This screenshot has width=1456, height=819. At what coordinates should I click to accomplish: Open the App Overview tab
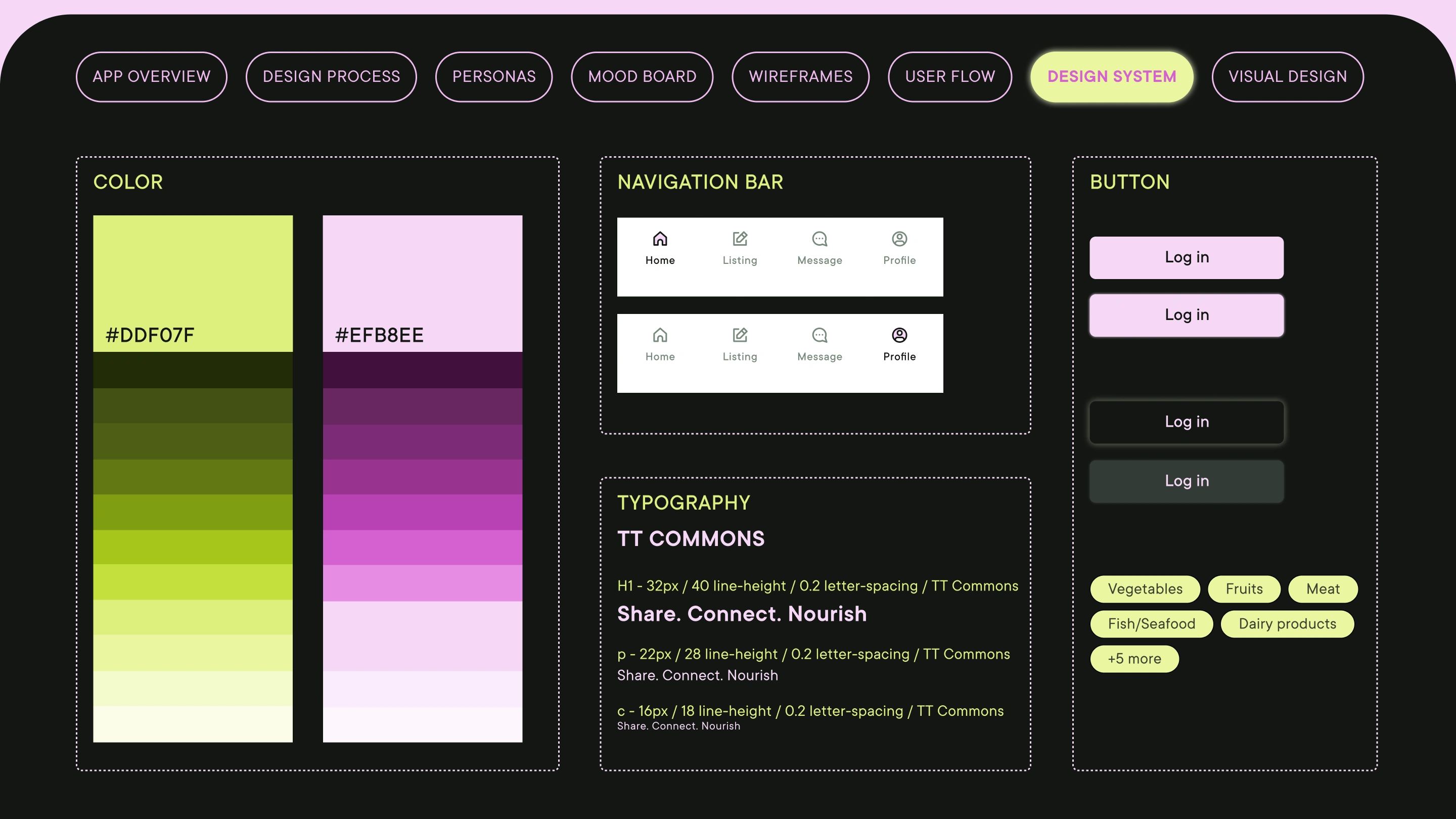pyautogui.click(x=152, y=77)
